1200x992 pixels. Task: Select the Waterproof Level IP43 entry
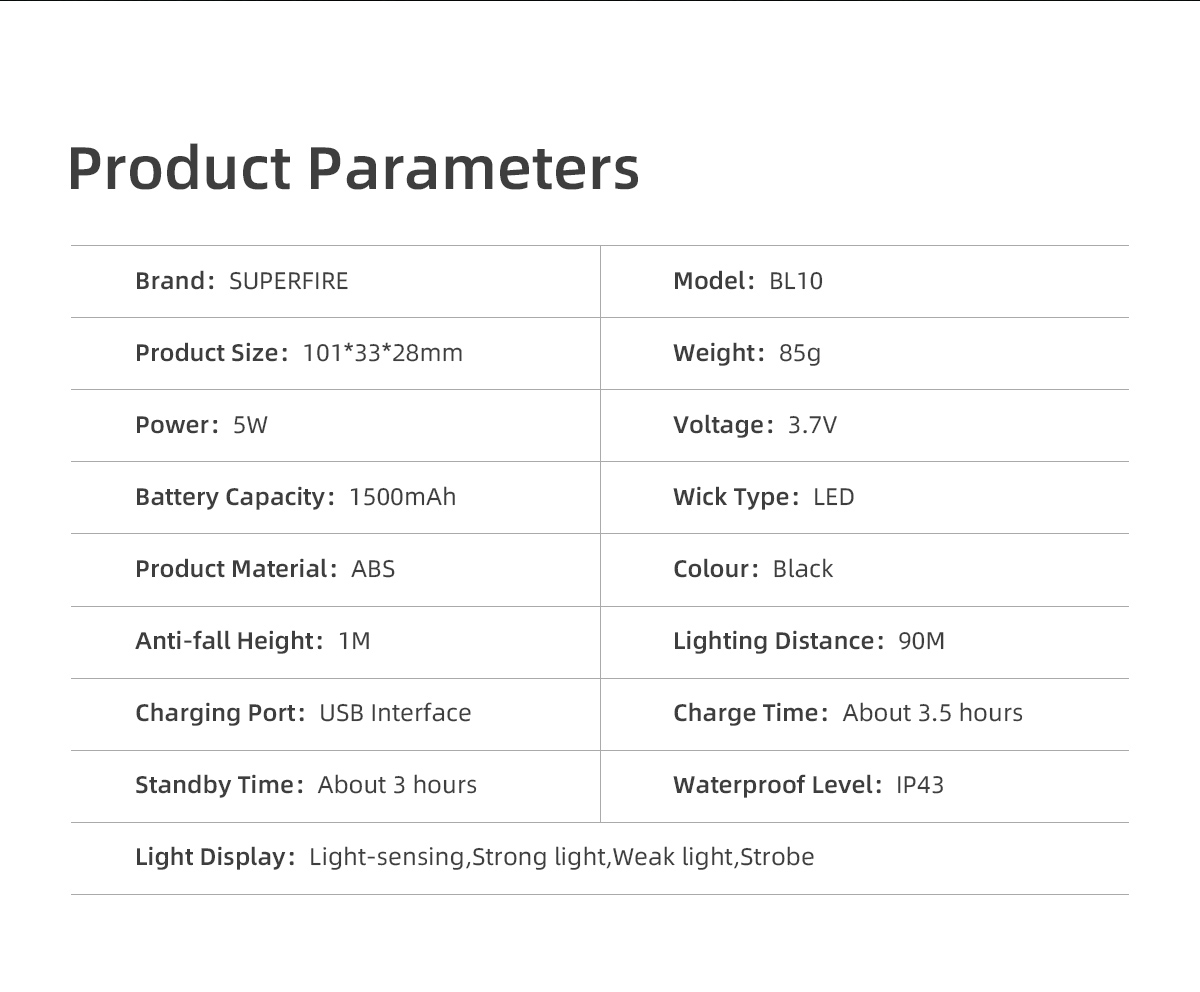click(808, 785)
